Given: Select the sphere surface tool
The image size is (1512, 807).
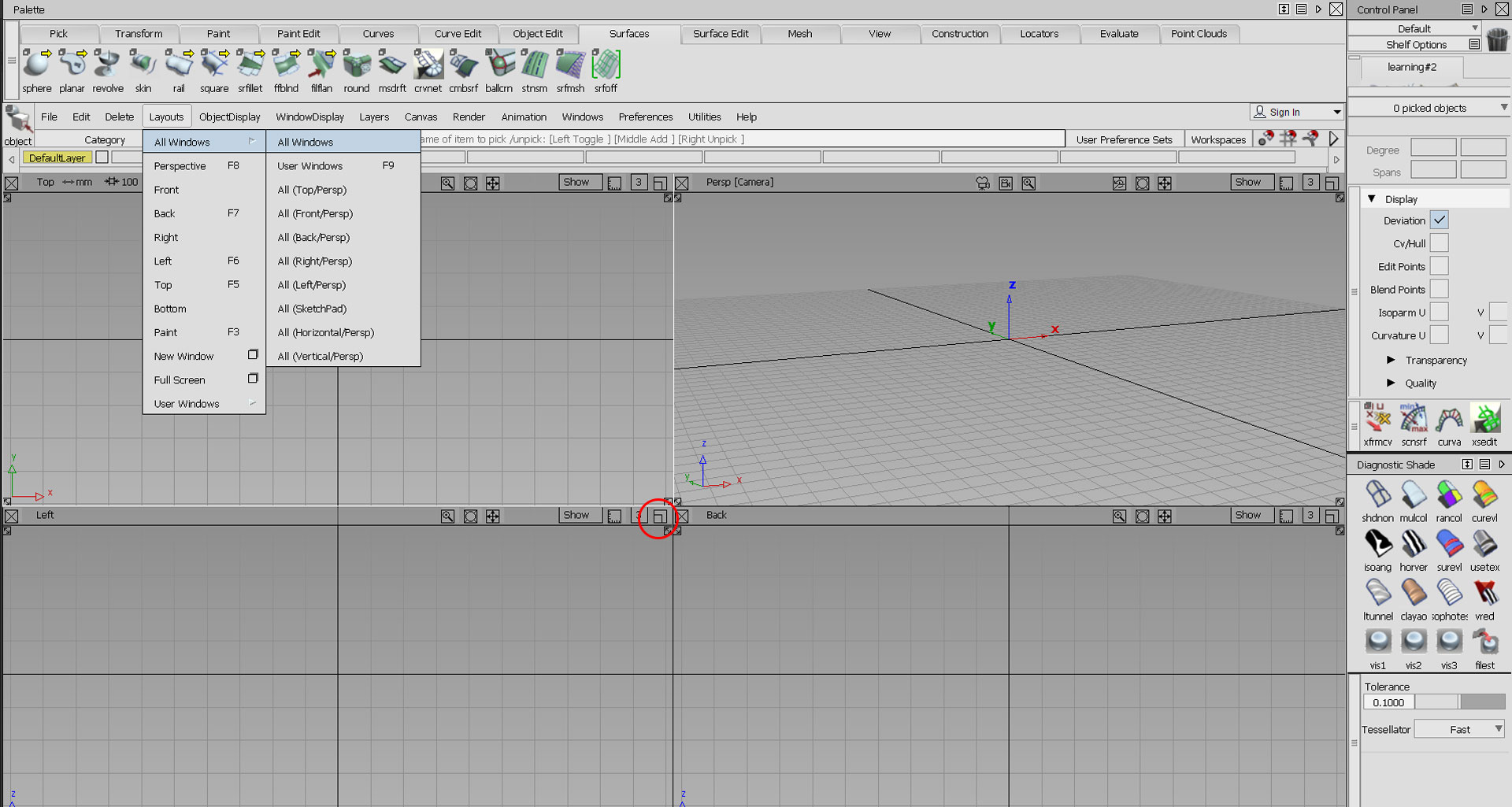Looking at the screenshot, I should [36, 66].
